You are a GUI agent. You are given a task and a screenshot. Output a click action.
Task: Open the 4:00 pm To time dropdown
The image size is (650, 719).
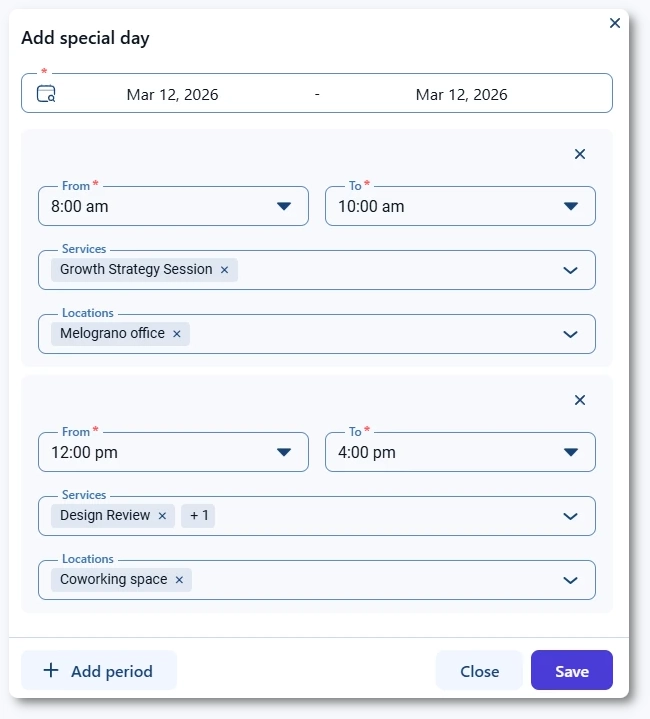(x=571, y=452)
